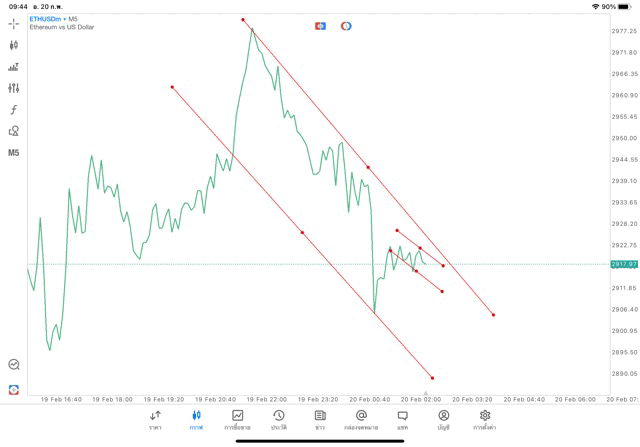Expand the small arrow on the time axis

[426, 394]
